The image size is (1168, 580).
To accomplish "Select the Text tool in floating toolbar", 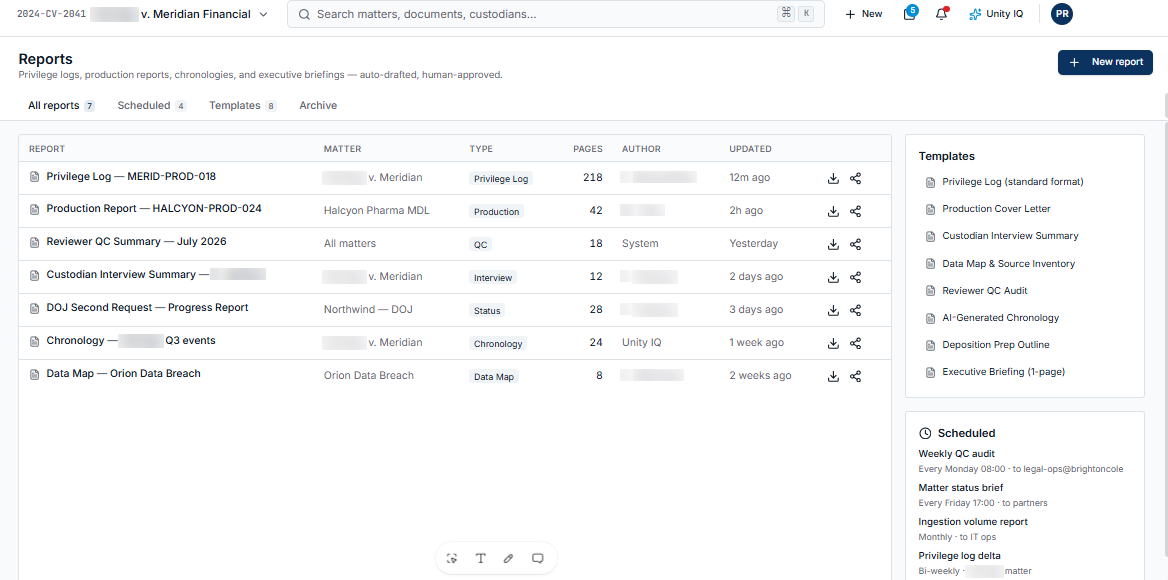I will point(480,558).
